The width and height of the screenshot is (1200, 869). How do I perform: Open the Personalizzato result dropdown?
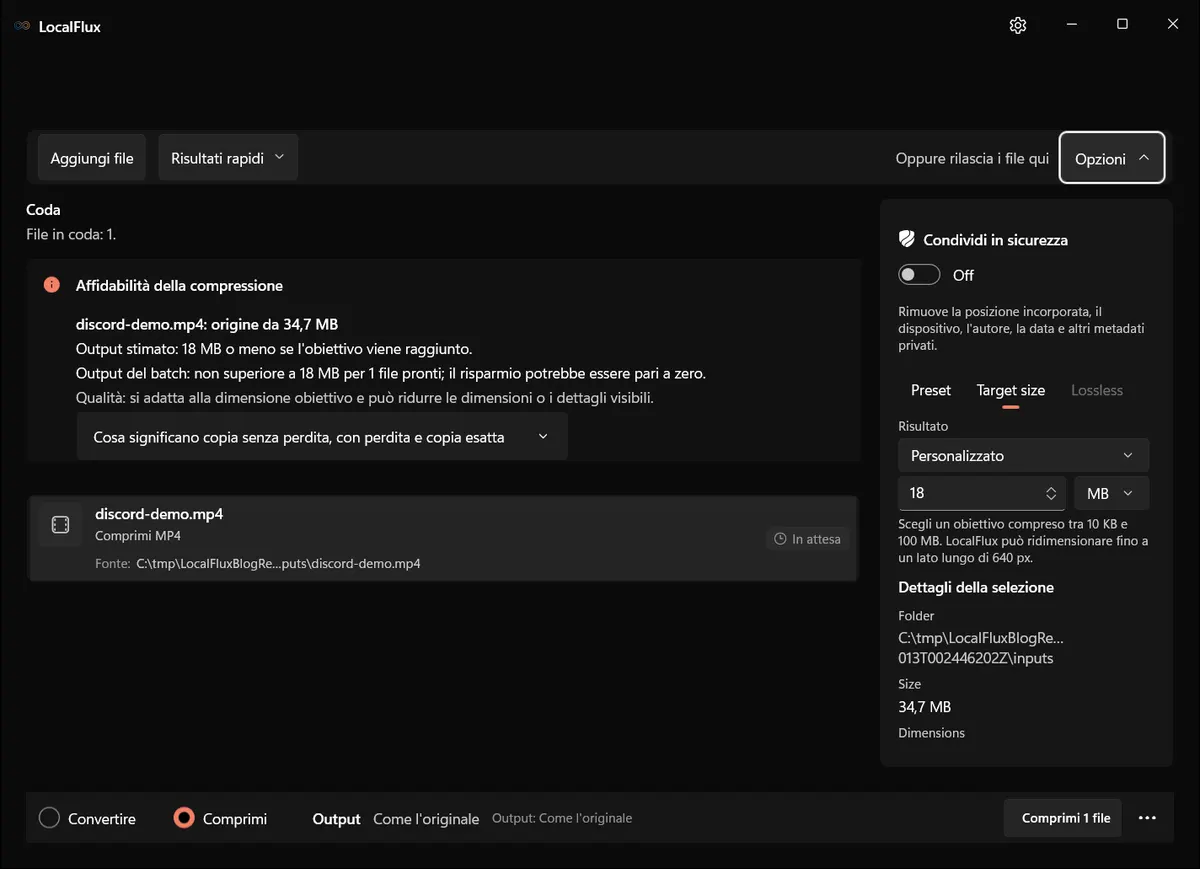coord(1023,455)
